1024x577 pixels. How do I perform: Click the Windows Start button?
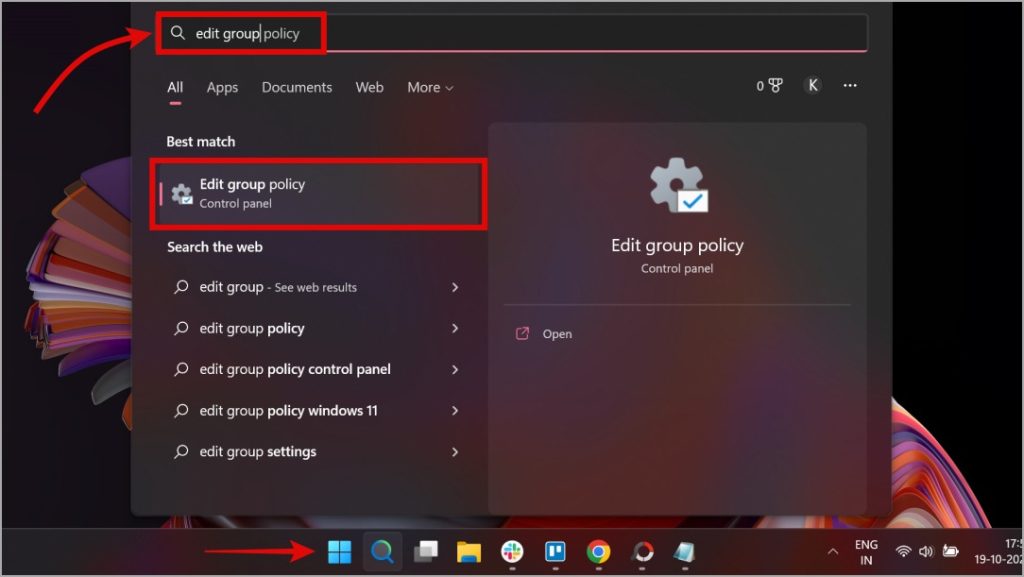tap(339, 551)
